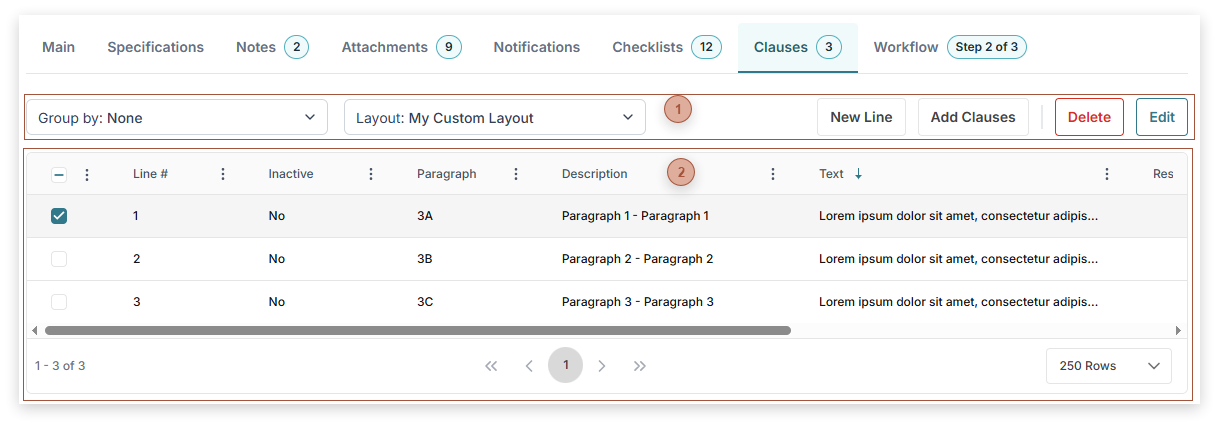Tick the checkbox for line 3
This screenshot has width=1219, height=427.
pos(59,302)
